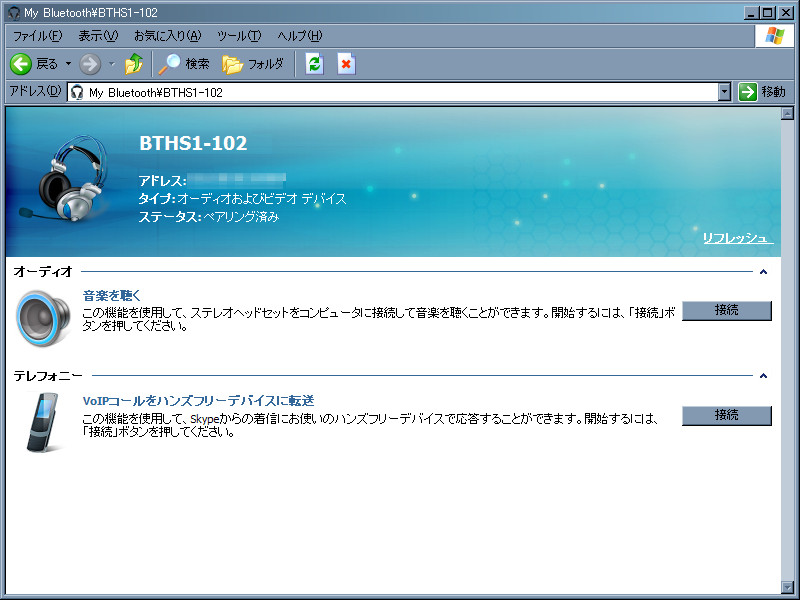Collapse the テレフォニー section

point(763,376)
